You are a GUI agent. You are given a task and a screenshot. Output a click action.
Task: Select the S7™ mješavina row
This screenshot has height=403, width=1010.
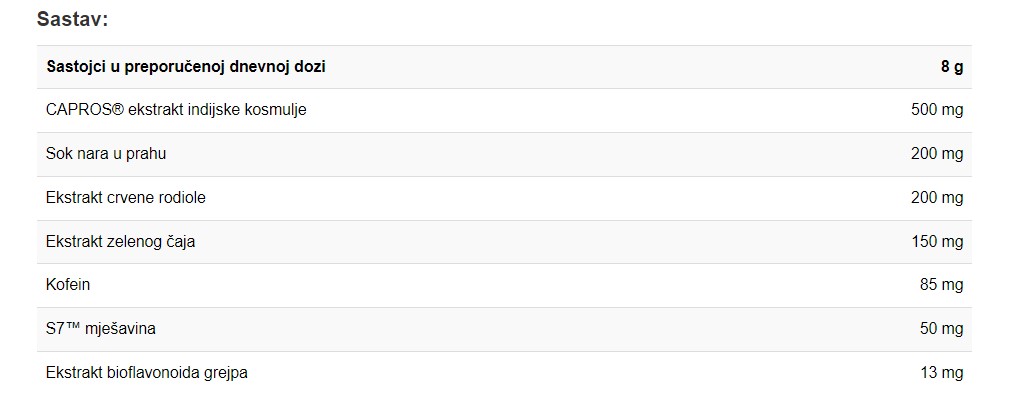tap(504, 329)
